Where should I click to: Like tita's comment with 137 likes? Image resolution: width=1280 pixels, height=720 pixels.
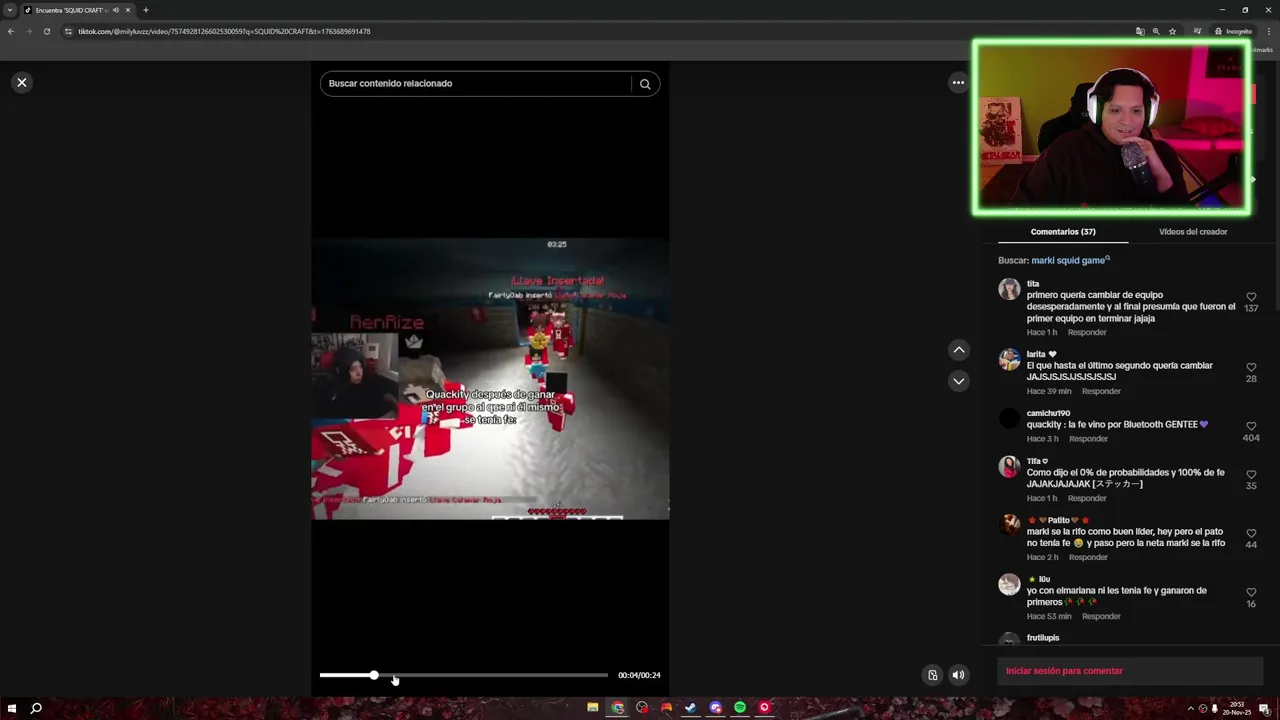(1251, 297)
